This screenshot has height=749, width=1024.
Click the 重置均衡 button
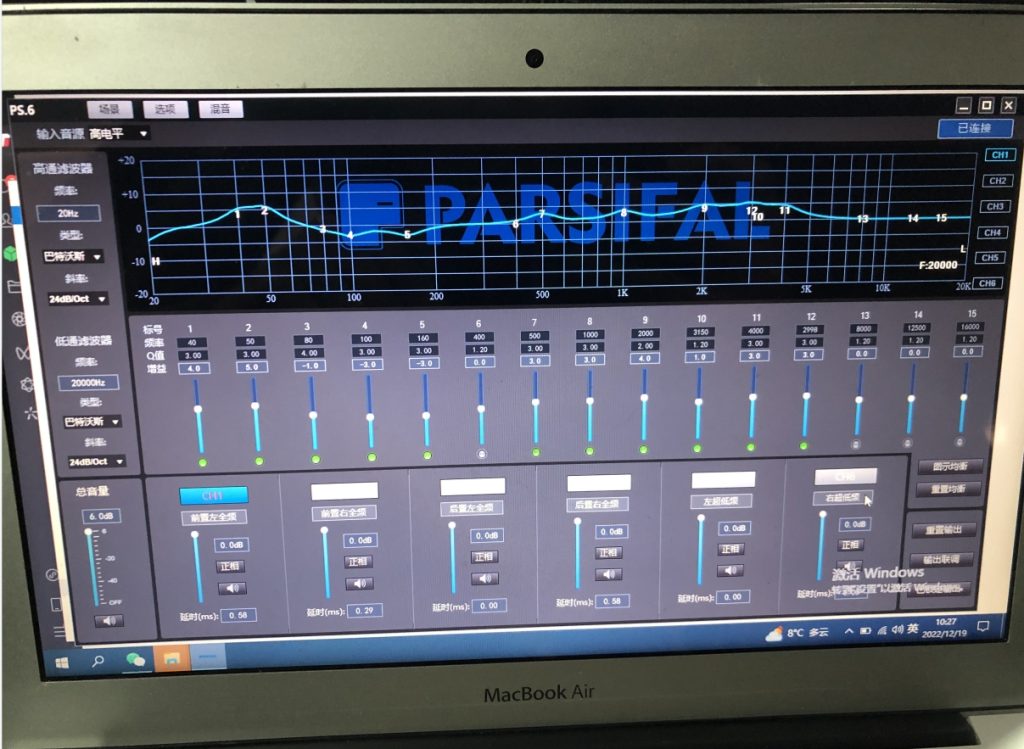pyautogui.click(x=948, y=489)
